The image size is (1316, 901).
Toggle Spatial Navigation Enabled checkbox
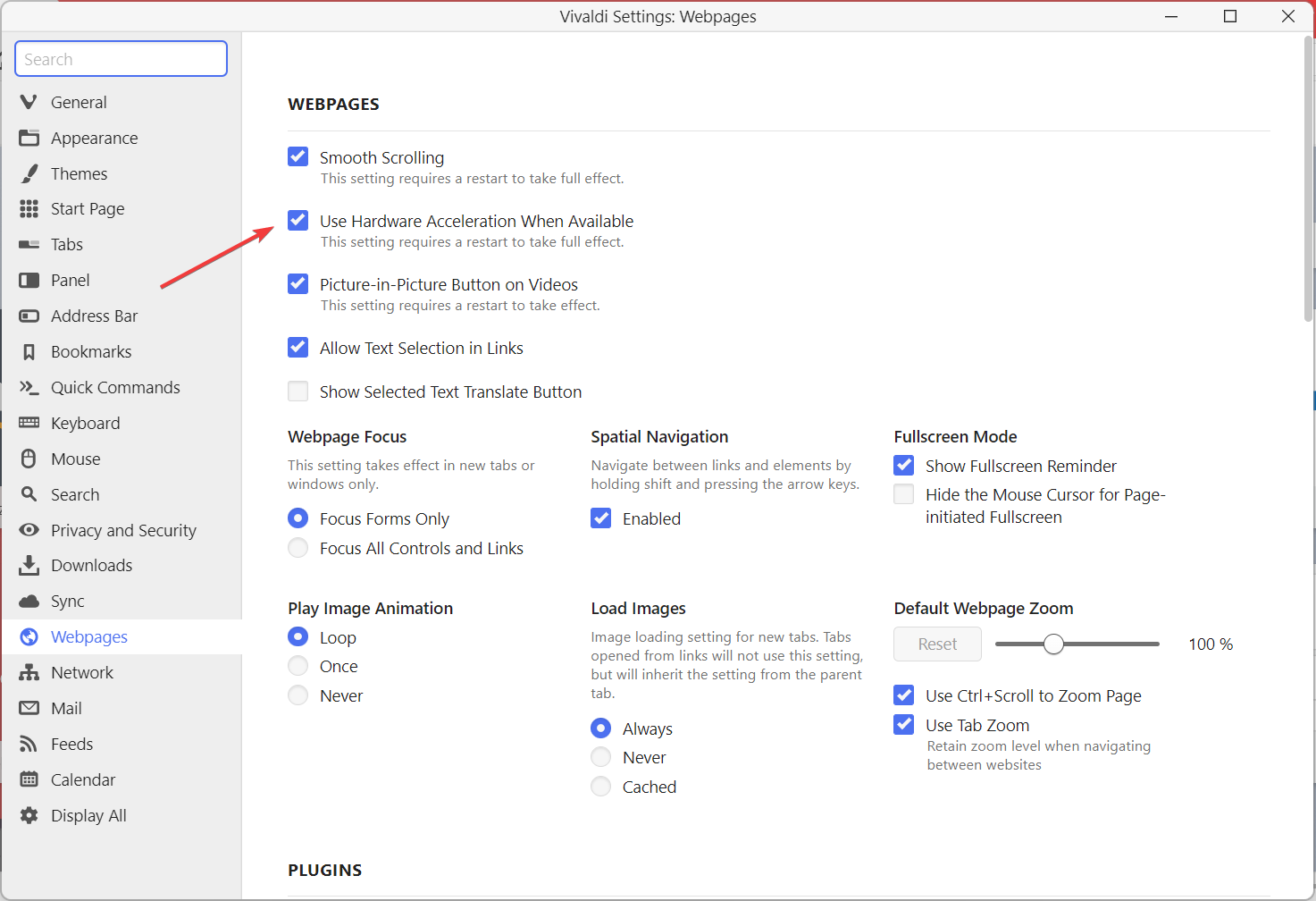[601, 518]
